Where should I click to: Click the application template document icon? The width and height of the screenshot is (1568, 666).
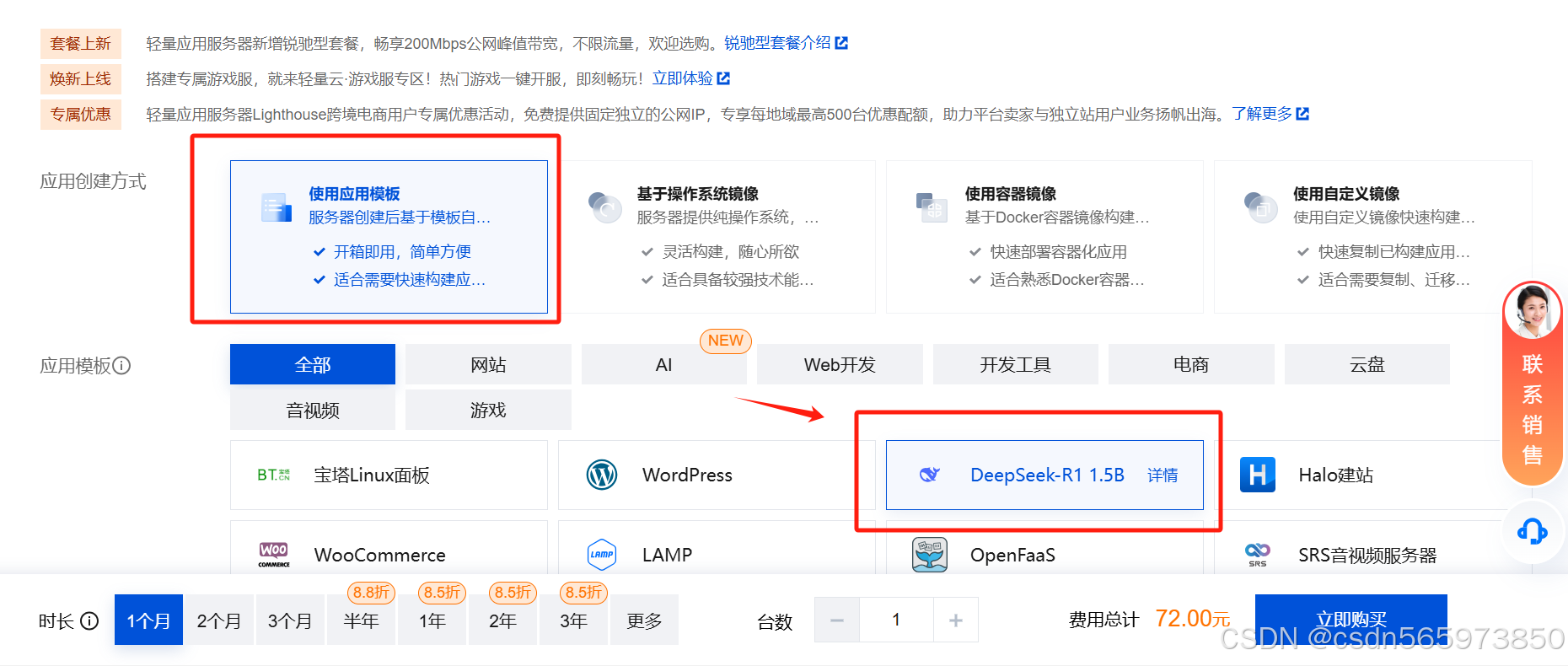click(276, 207)
